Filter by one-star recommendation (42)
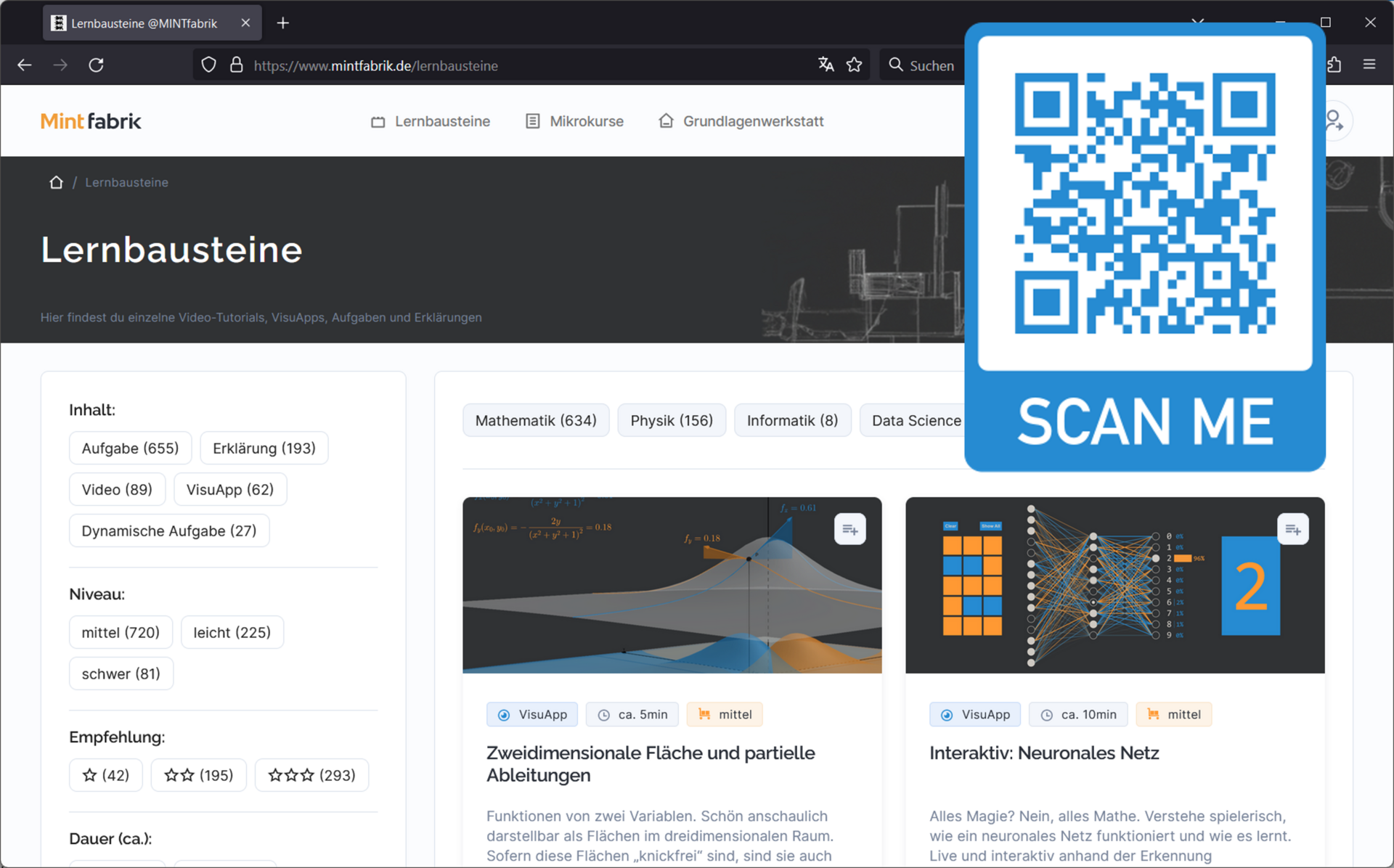 [106, 776]
